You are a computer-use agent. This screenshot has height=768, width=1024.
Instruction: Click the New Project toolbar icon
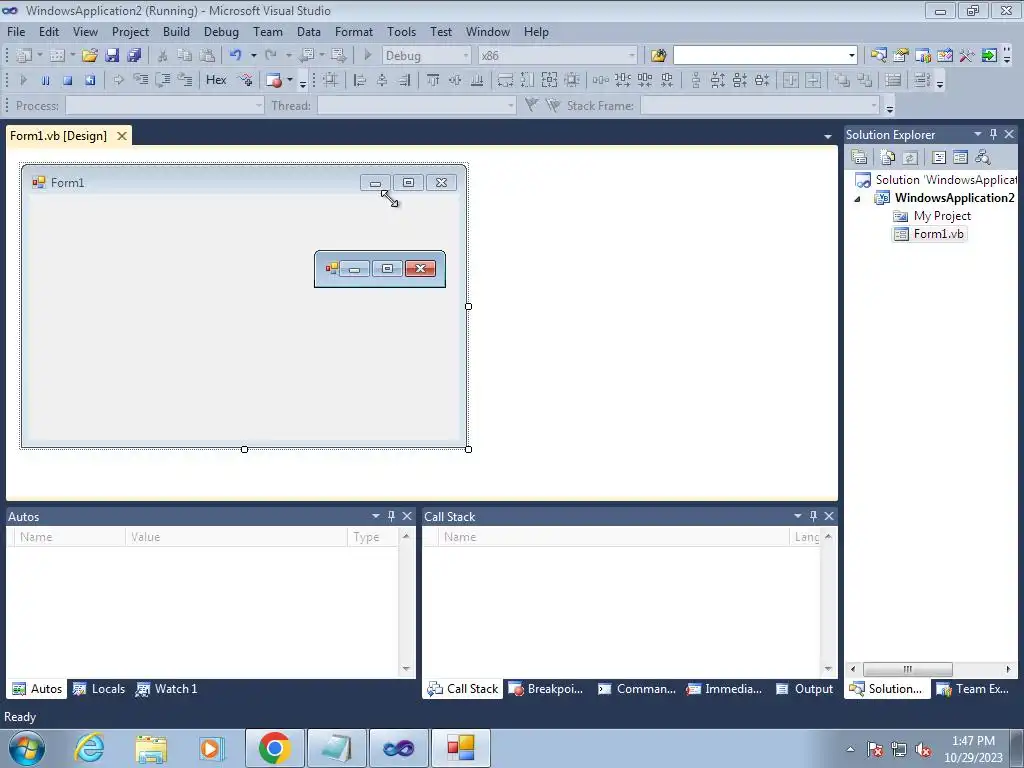(x=24, y=56)
